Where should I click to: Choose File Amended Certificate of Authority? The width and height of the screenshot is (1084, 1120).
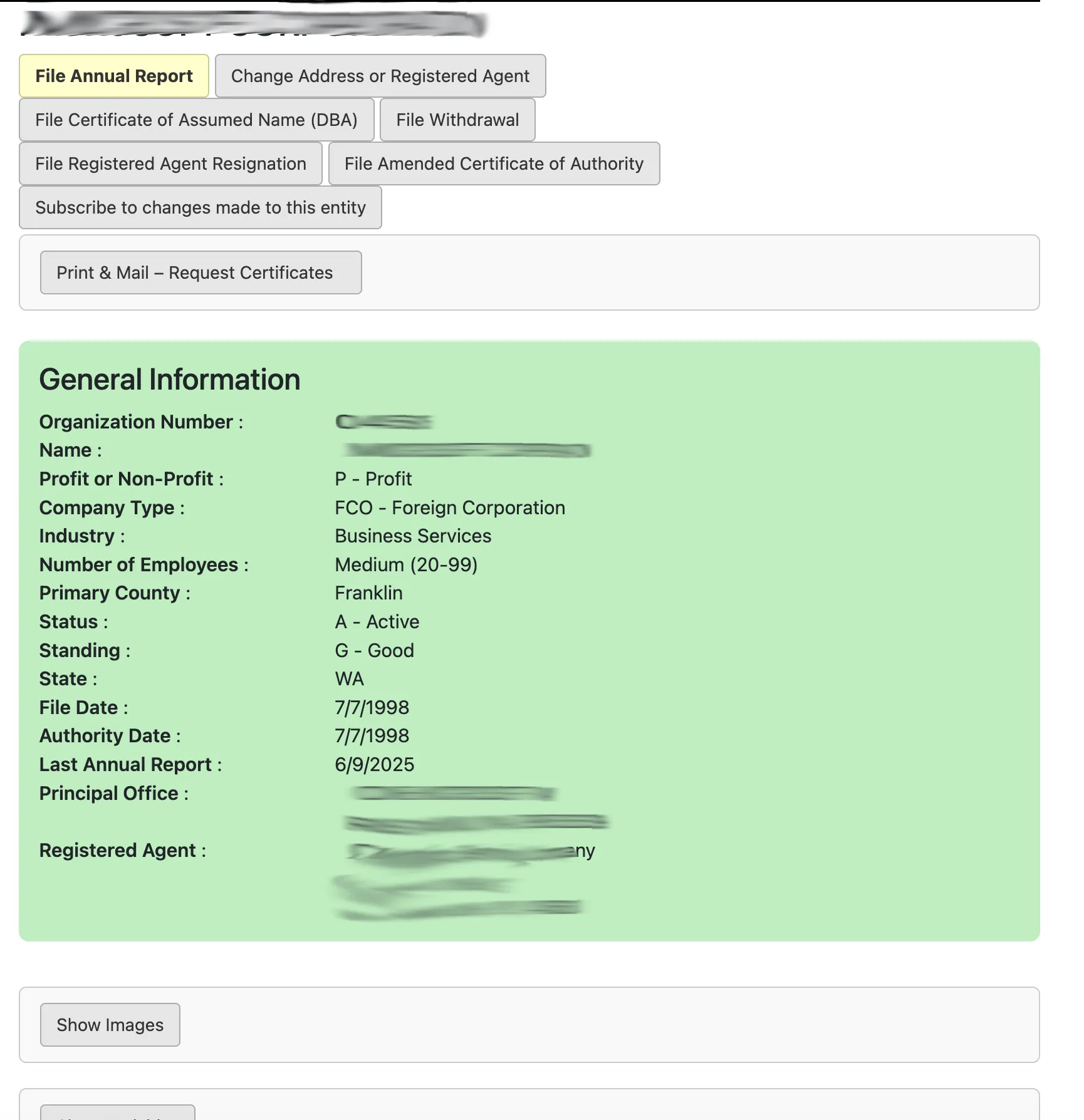click(x=494, y=163)
